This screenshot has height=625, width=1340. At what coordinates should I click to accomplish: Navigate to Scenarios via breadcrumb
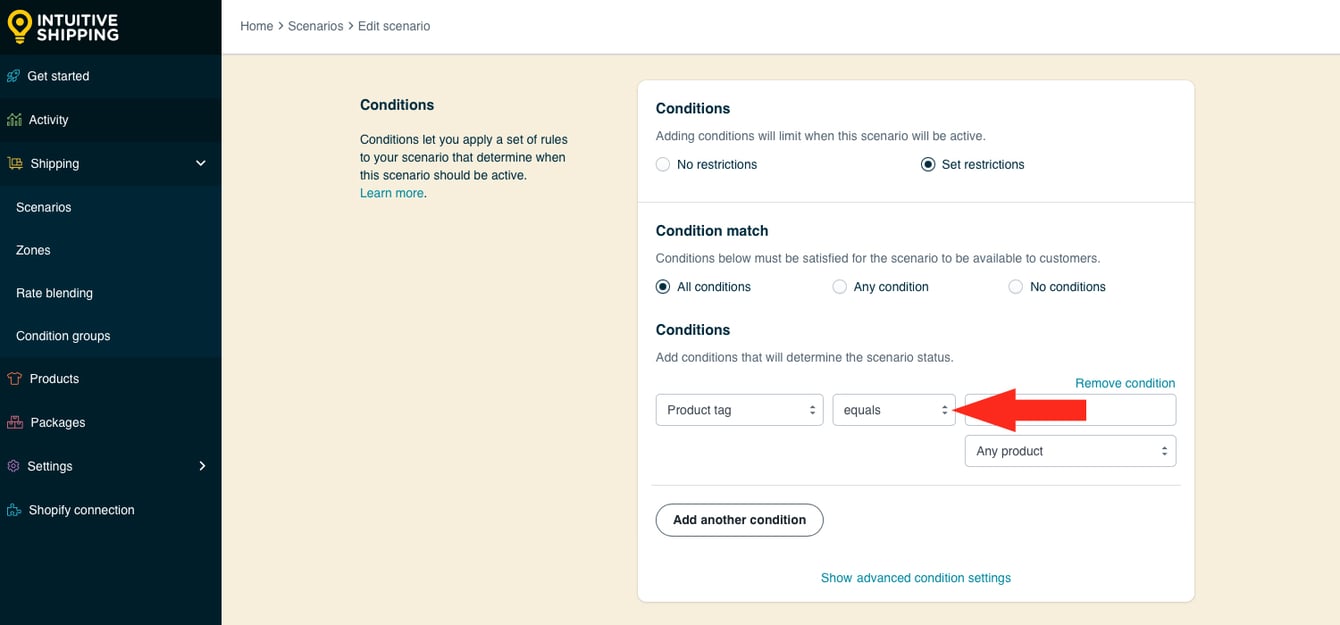pos(315,26)
